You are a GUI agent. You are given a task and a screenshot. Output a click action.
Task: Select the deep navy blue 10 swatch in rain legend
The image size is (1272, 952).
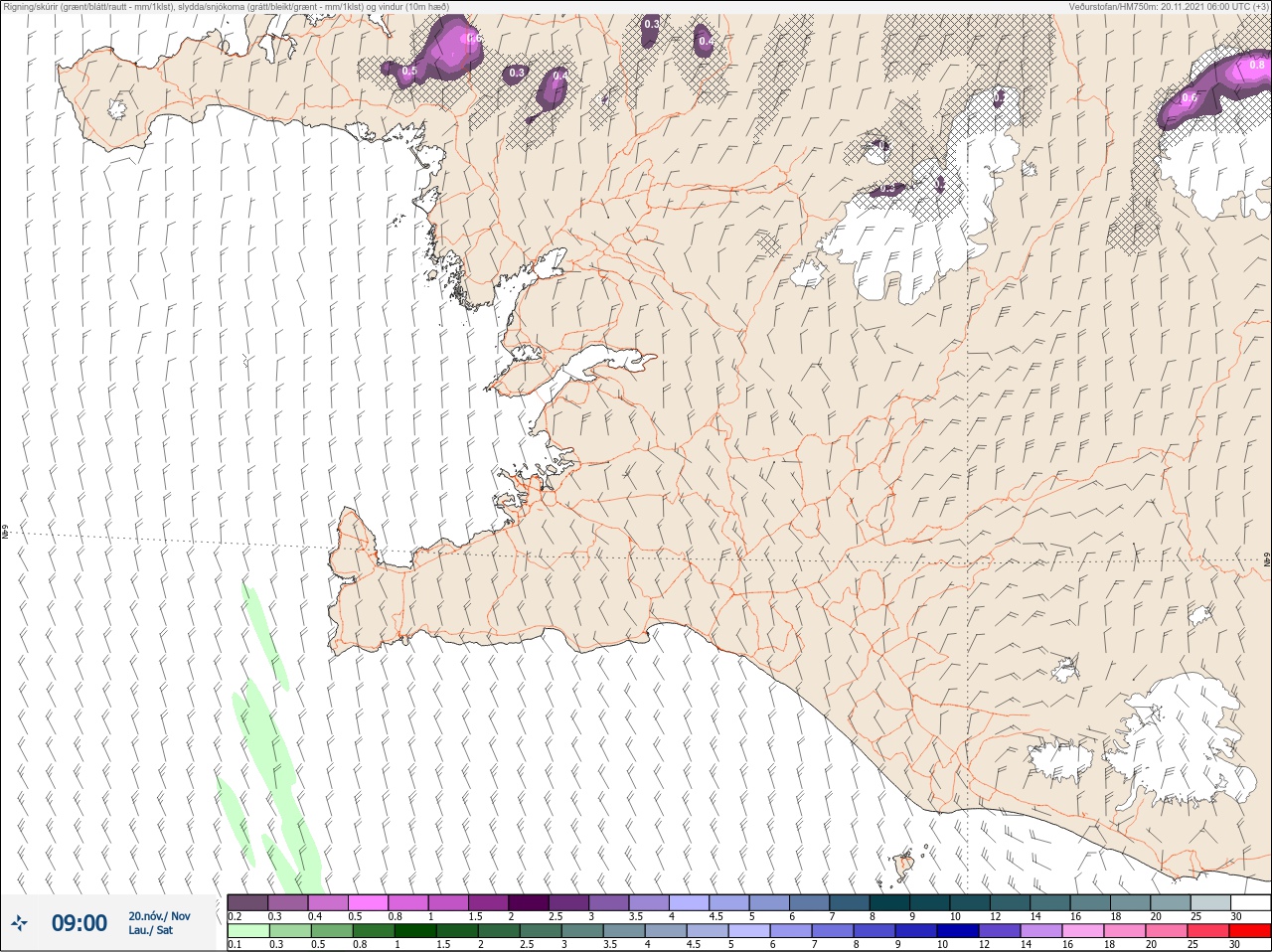coord(958,931)
